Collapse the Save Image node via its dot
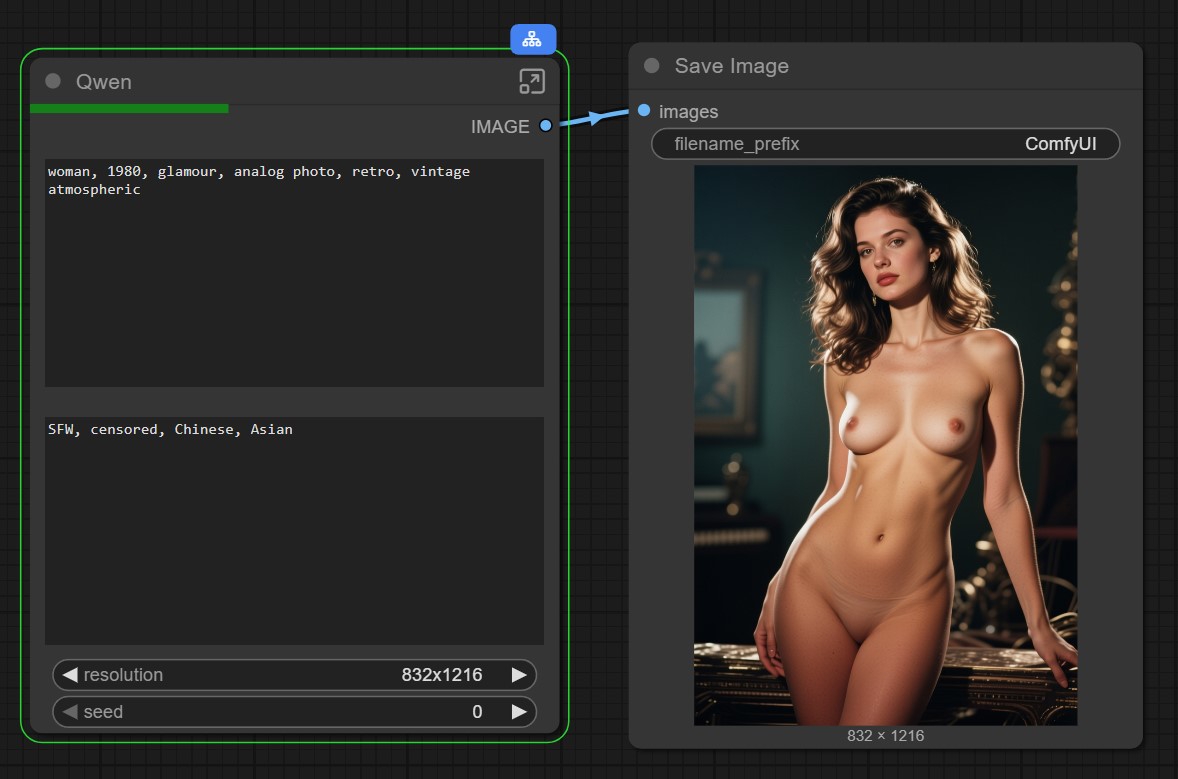1178x779 pixels. click(x=652, y=66)
